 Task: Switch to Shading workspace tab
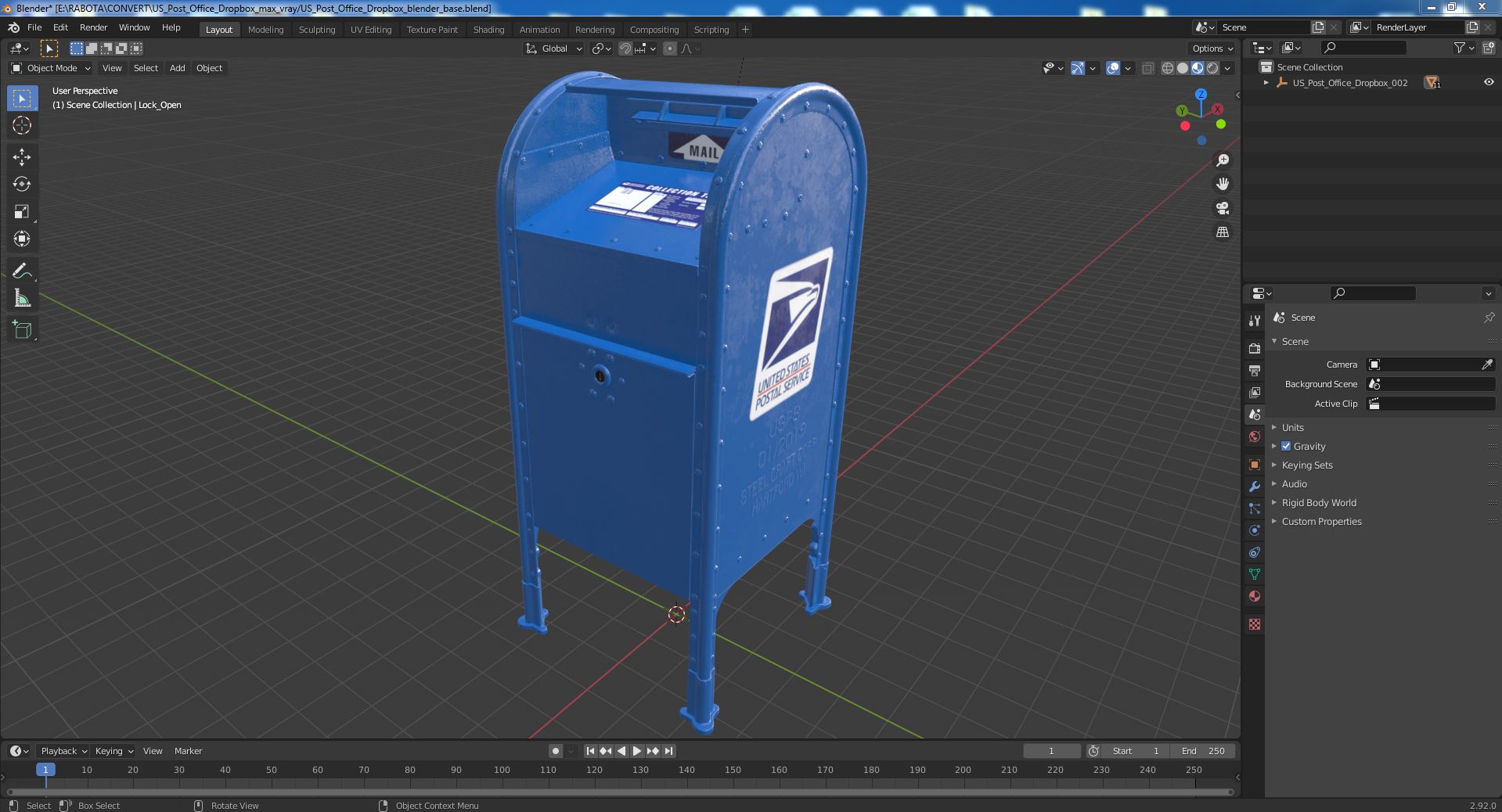[488, 30]
